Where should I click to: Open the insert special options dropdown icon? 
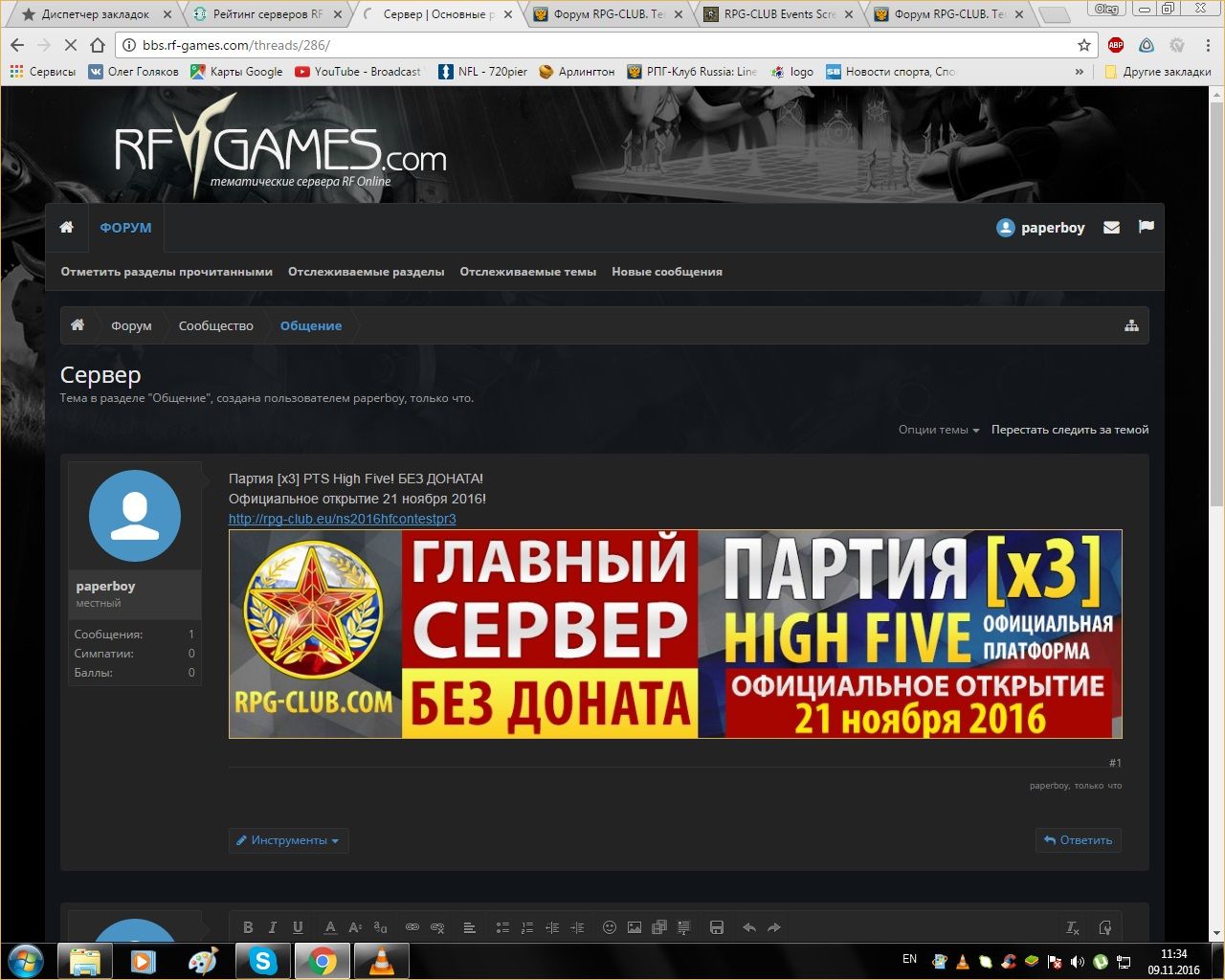click(684, 927)
